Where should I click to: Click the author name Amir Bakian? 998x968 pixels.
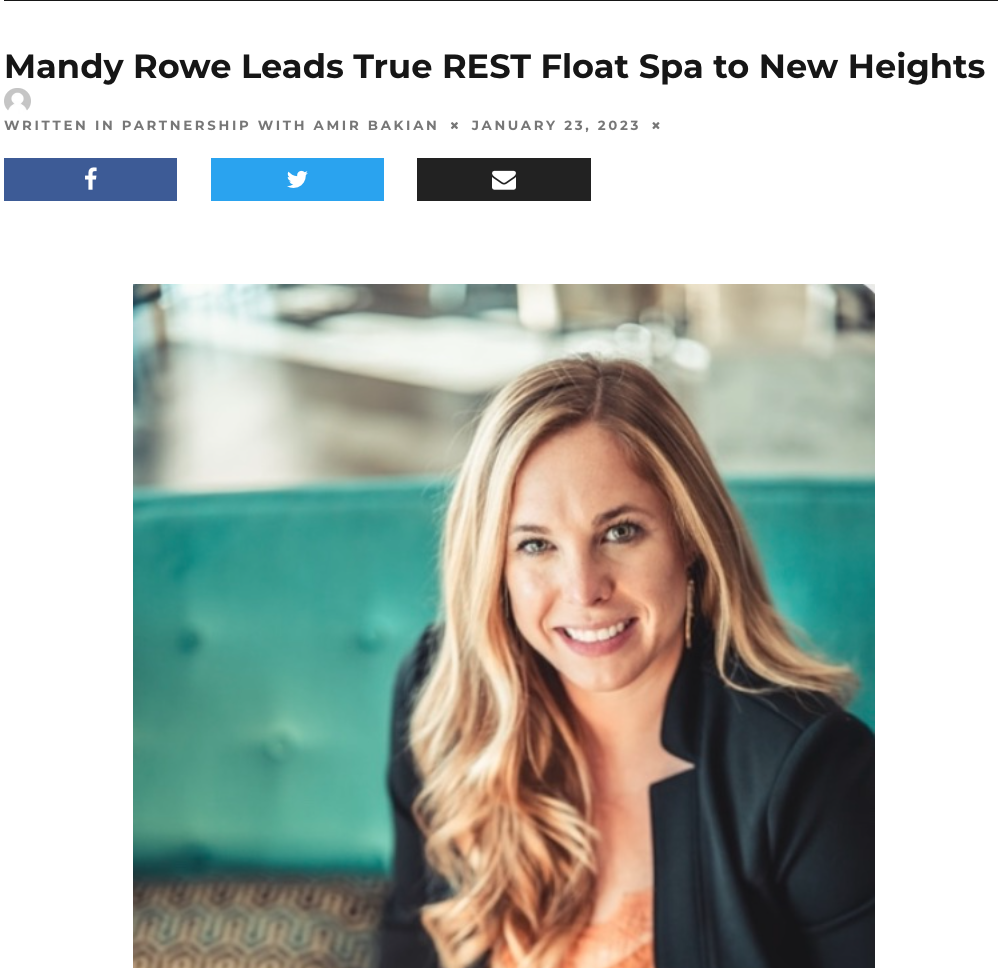376,125
